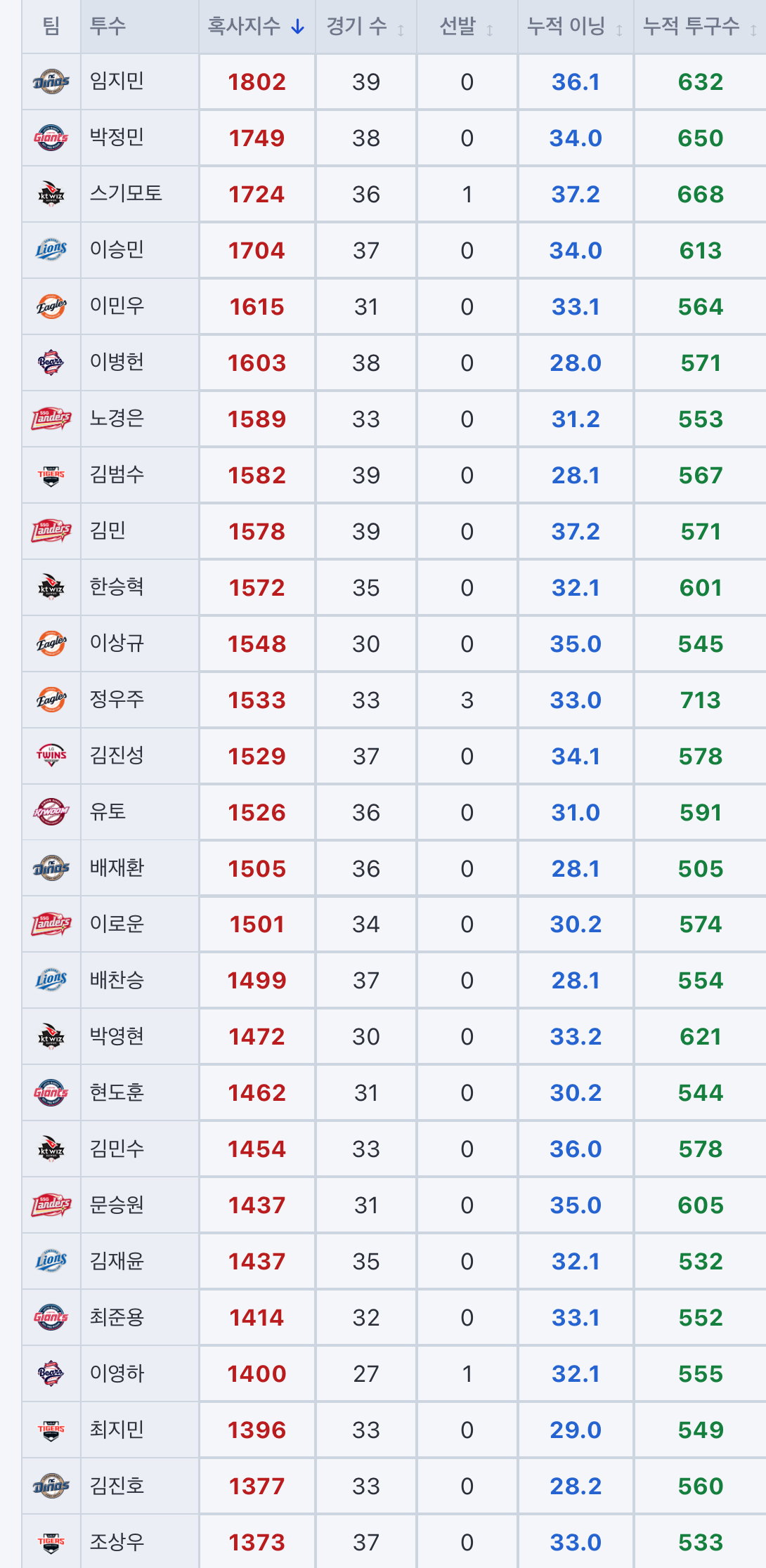
Task: Click the Lions logo beside 이승민
Action: 51,250
